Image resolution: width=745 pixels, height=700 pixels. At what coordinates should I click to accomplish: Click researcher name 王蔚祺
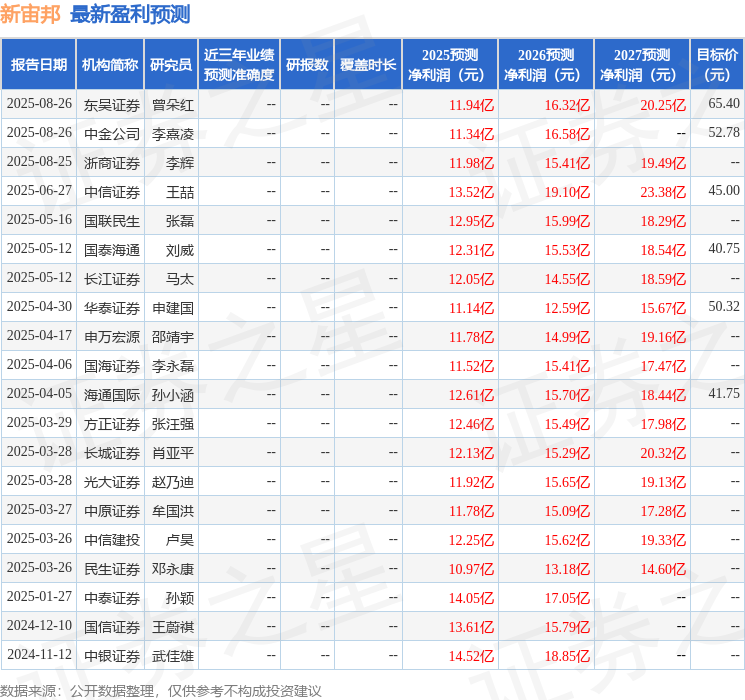click(173, 627)
